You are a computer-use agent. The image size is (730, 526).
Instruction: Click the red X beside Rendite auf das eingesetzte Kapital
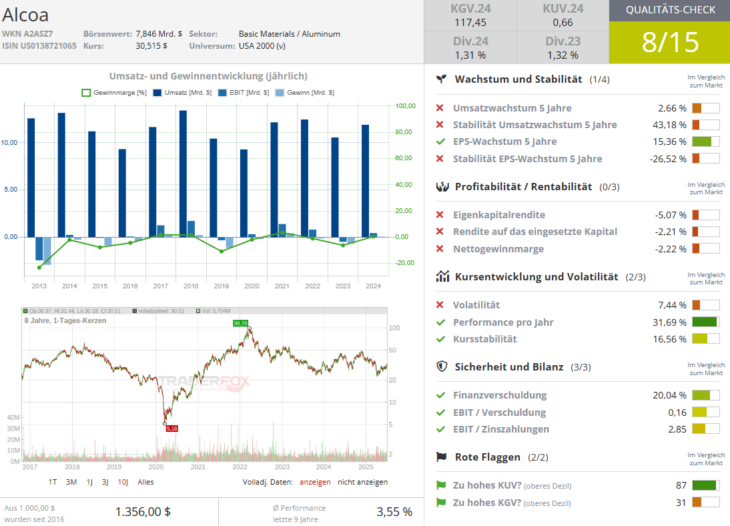439,231
